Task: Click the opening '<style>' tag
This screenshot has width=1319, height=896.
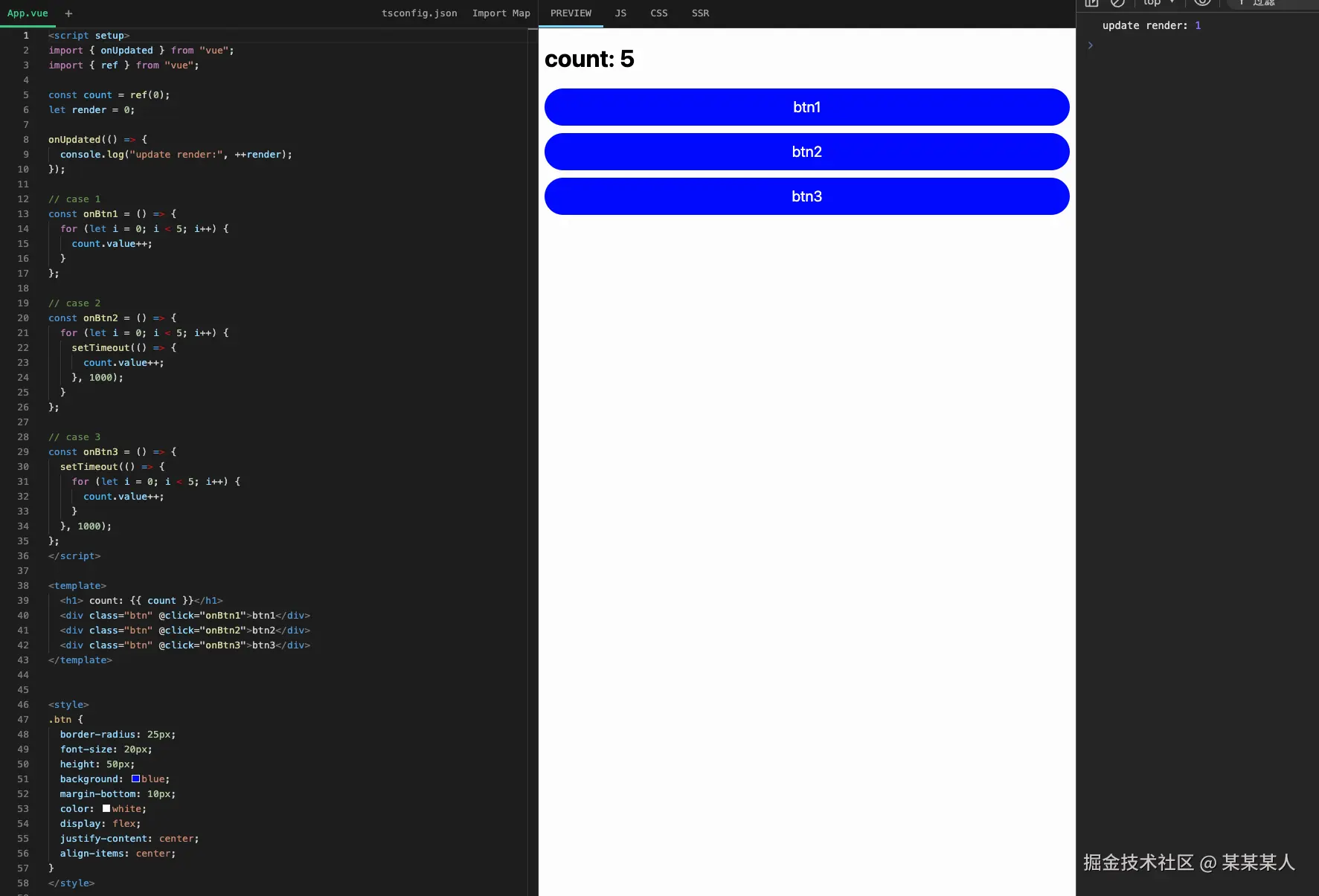Action: tap(68, 704)
